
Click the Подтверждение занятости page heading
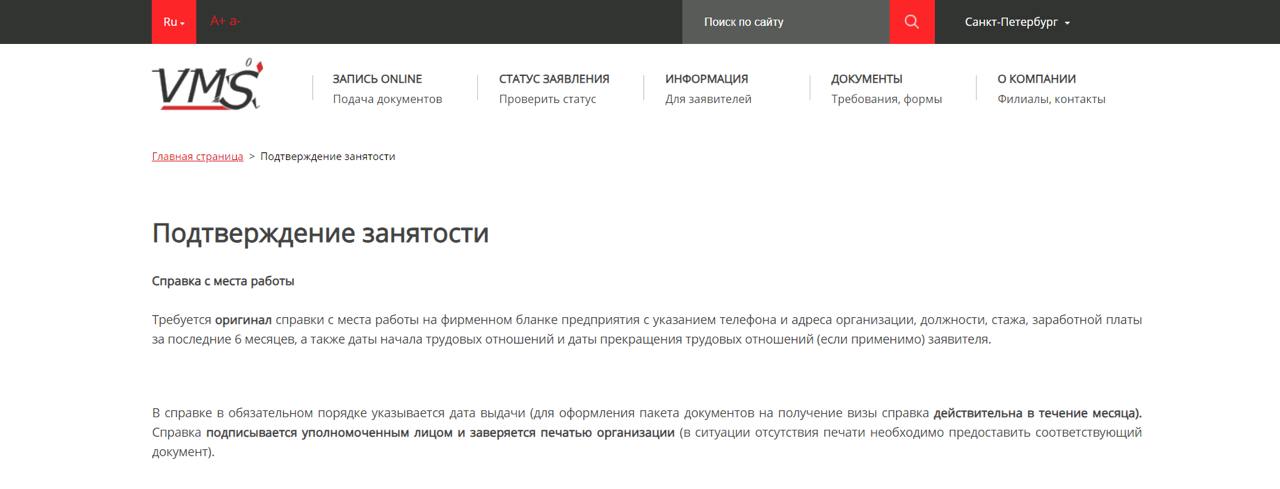click(320, 233)
